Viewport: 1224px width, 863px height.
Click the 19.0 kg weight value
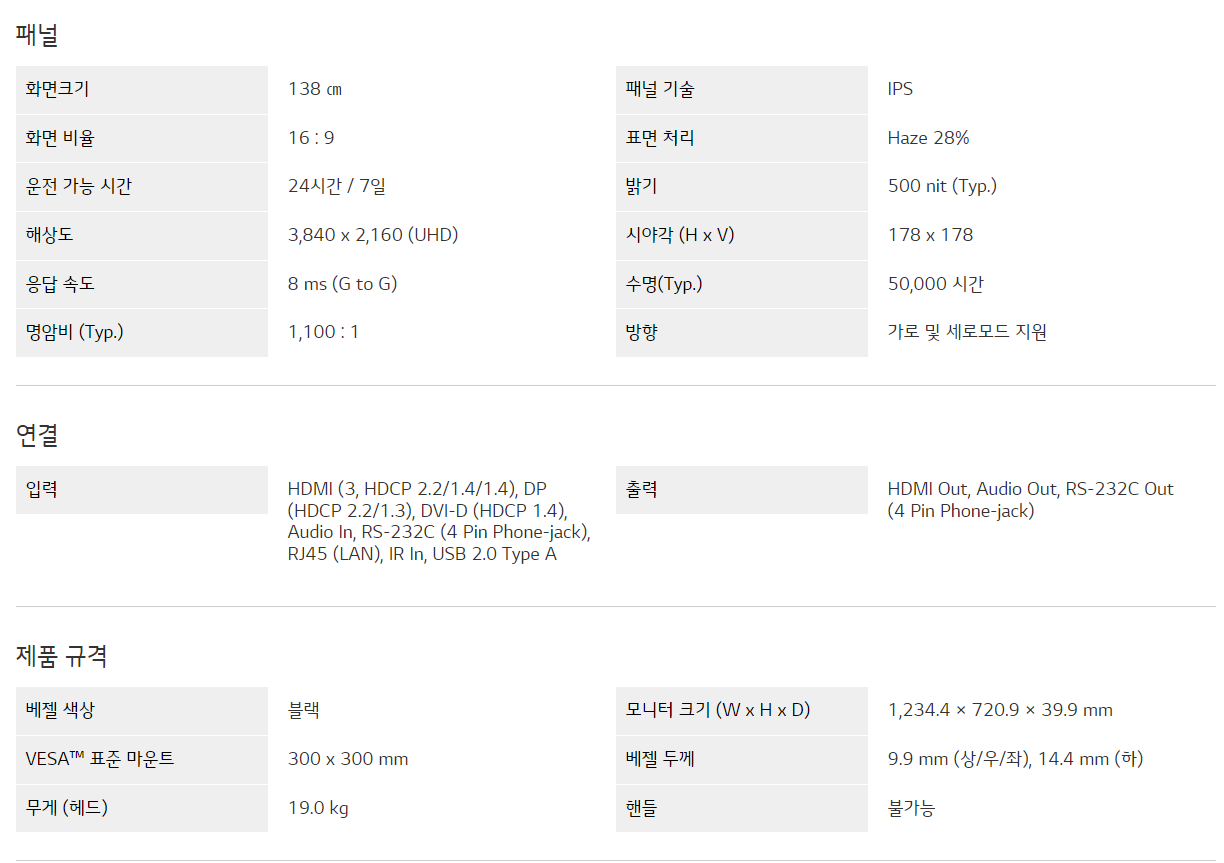pos(318,808)
